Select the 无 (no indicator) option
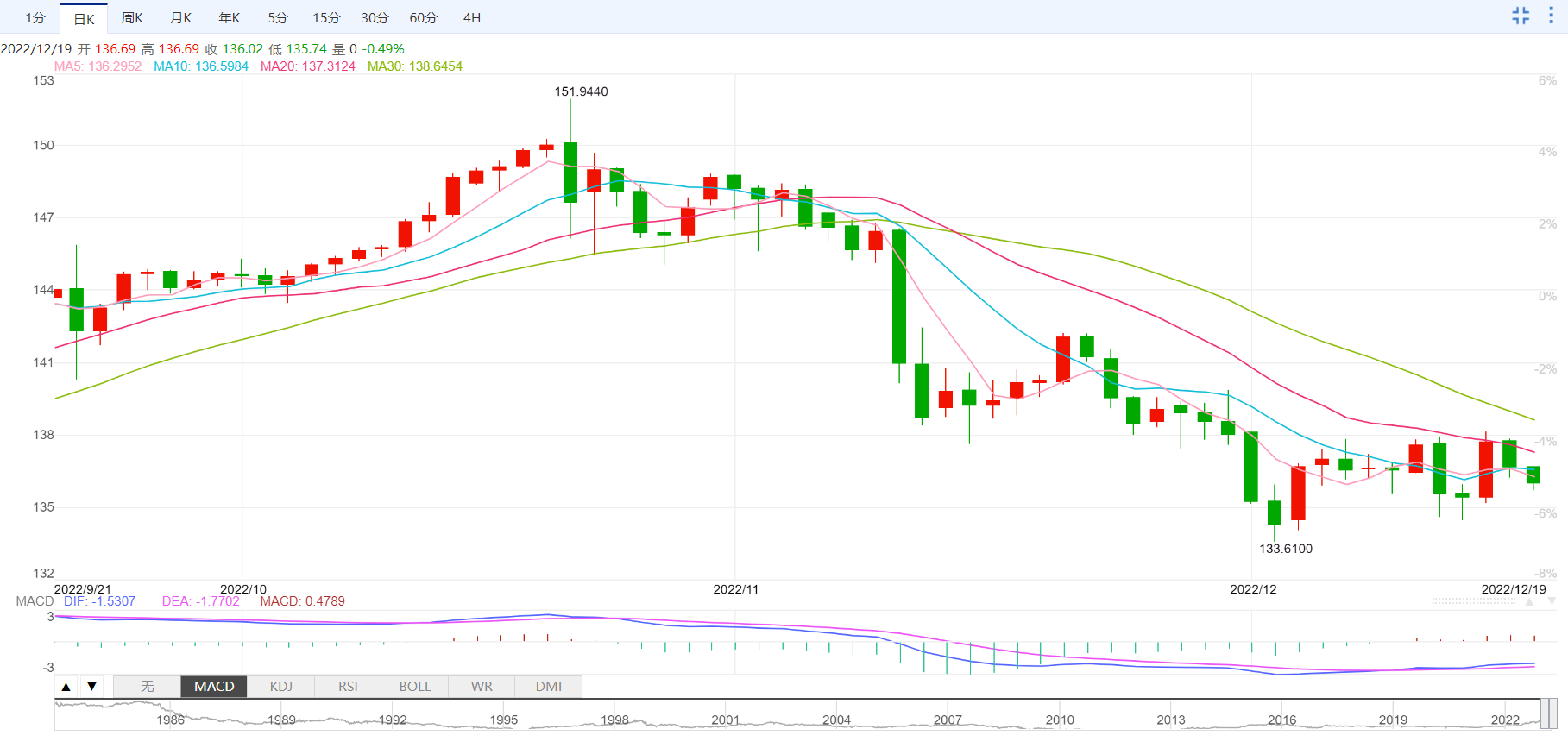The height and width of the screenshot is (748, 1568). [147, 687]
